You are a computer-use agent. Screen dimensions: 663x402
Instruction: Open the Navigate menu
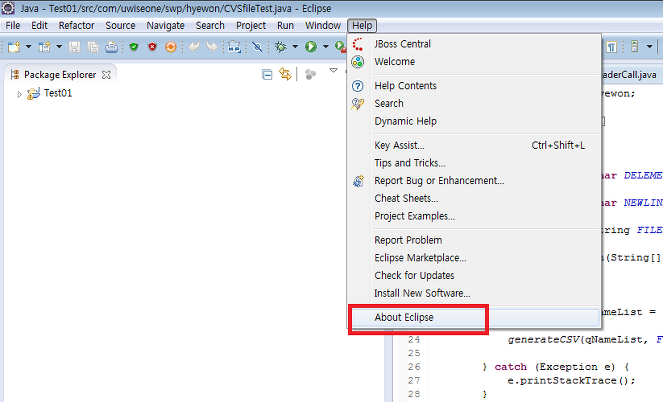[165, 25]
